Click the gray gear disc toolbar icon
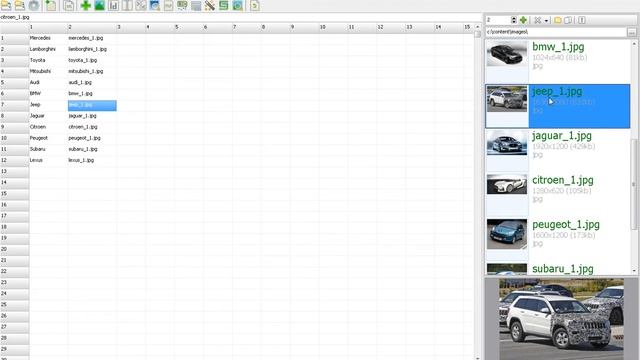The width and height of the screenshot is (640, 360). point(34,5)
